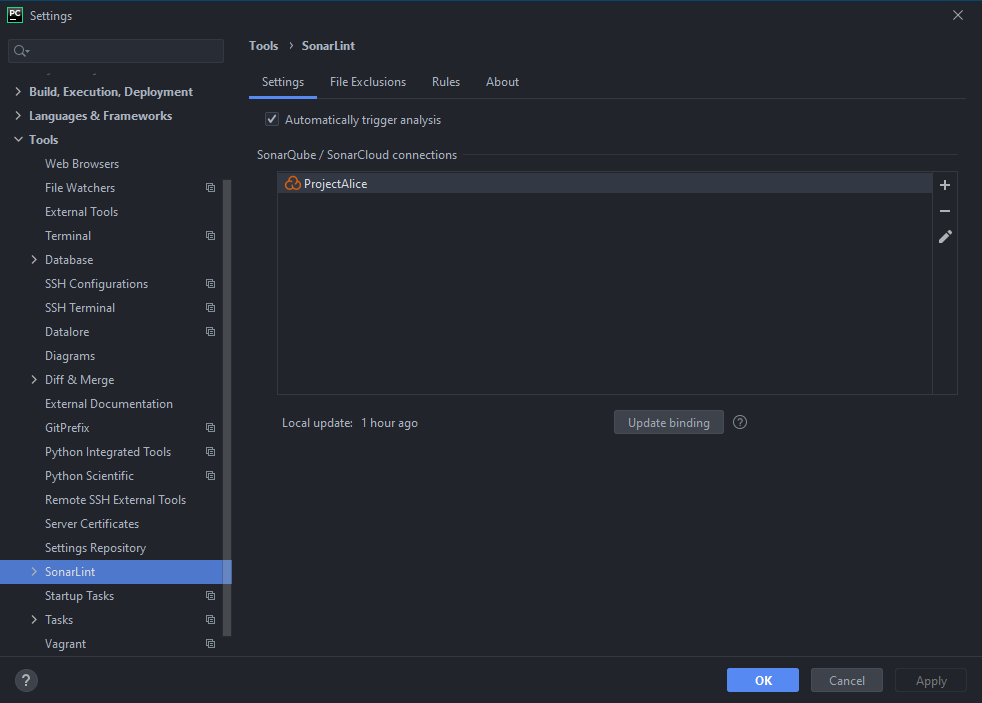Image resolution: width=982 pixels, height=703 pixels.
Task: Expand the Database node
Action: point(34,260)
